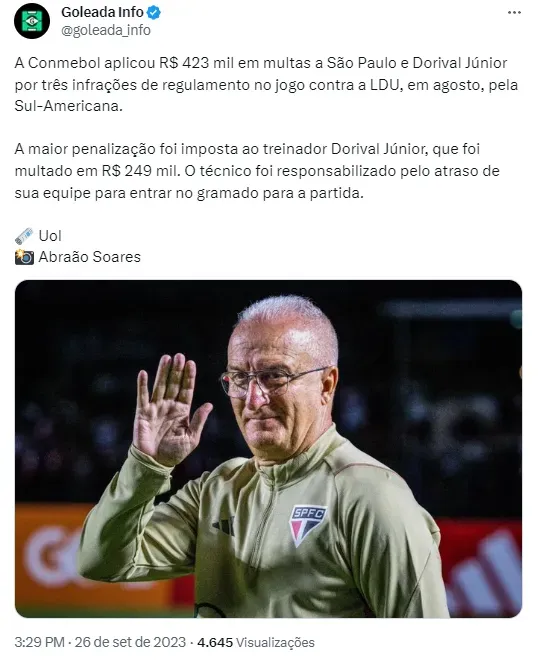538x663 pixels.
Task: Select the Abraão Soares photo credit
Action: (x=90, y=257)
